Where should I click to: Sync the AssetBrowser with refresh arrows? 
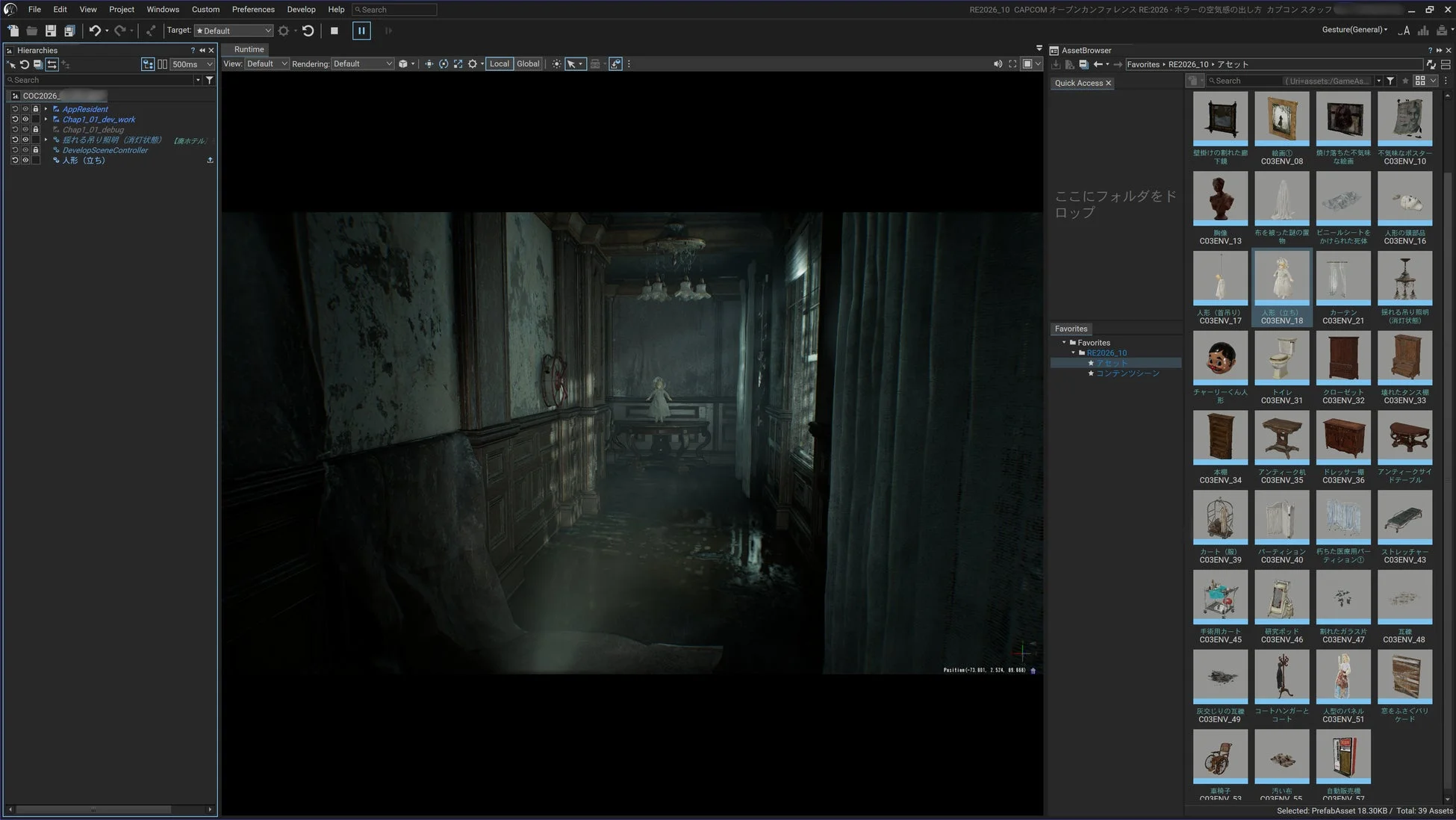(x=1431, y=65)
